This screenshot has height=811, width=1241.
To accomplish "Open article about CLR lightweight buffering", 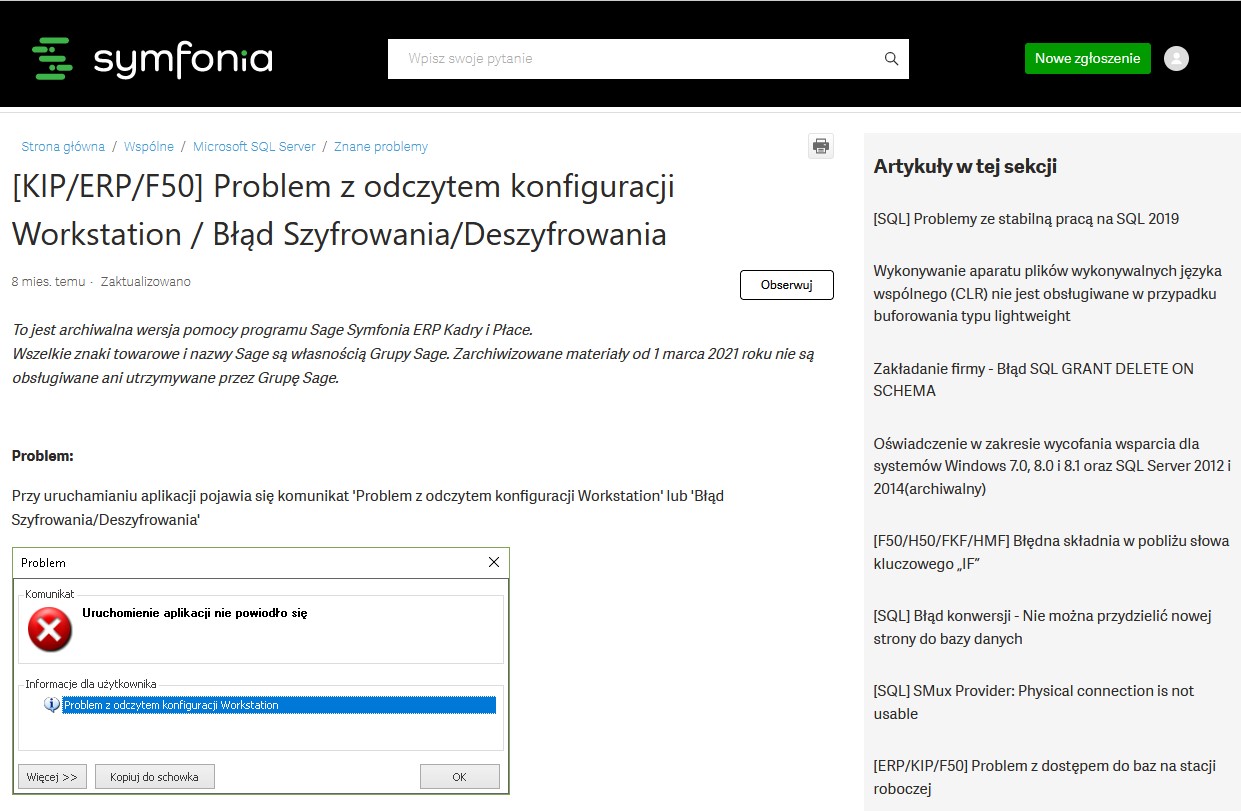I will [x=1046, y=293].
